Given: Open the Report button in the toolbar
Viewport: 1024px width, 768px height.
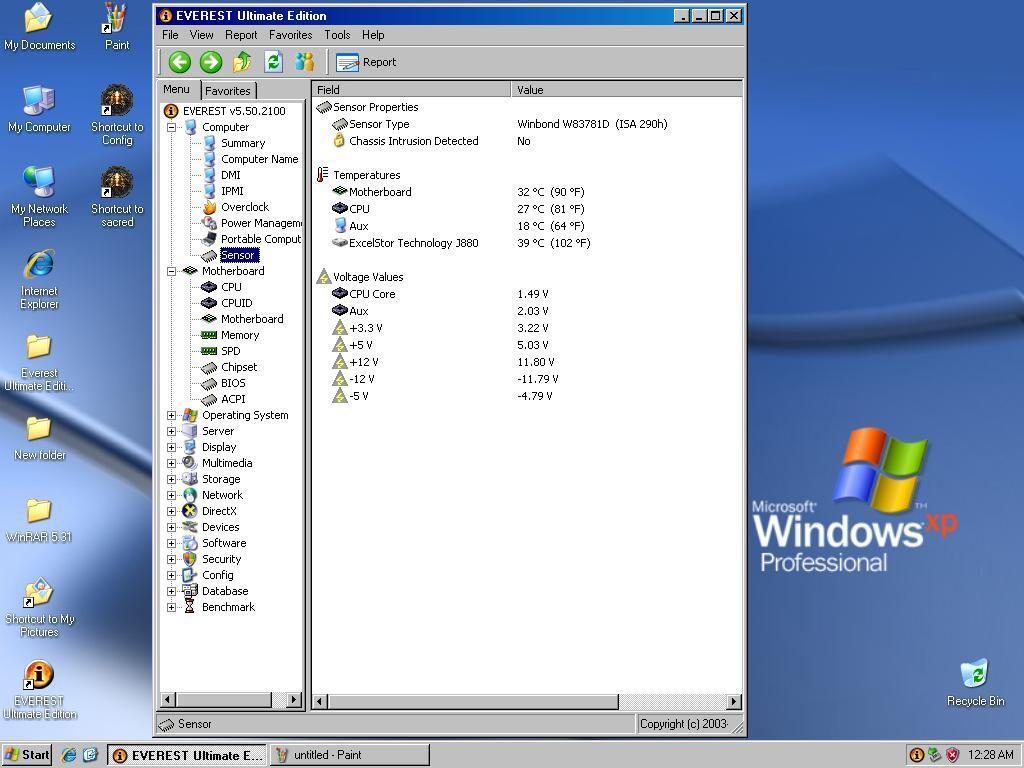Looking at the screenshot, I should coord(367,62).
